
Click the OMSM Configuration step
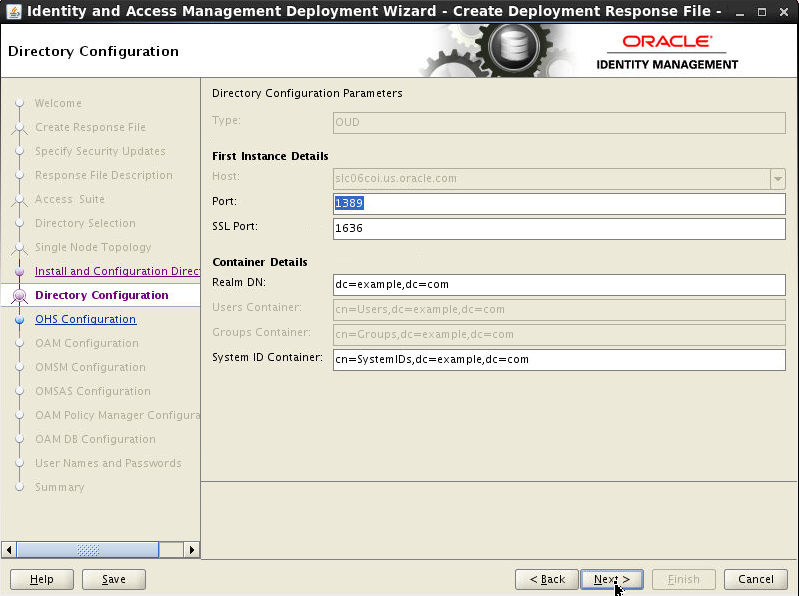(90, 367)
